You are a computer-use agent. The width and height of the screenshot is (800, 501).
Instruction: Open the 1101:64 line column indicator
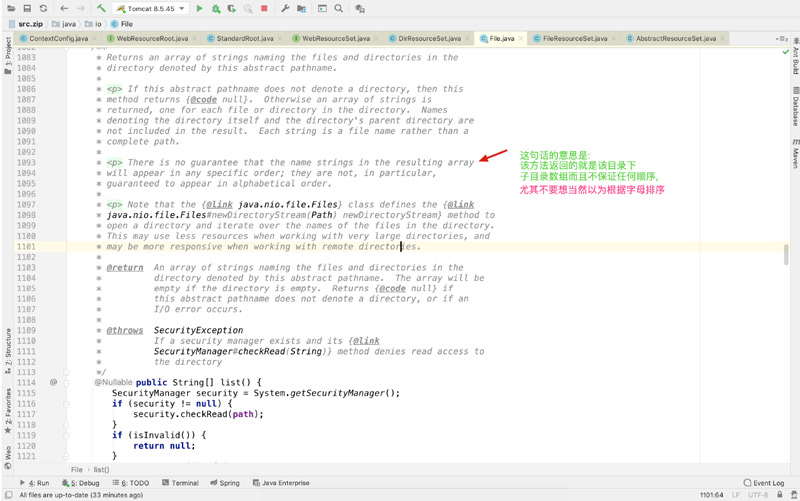pos(711,495)
